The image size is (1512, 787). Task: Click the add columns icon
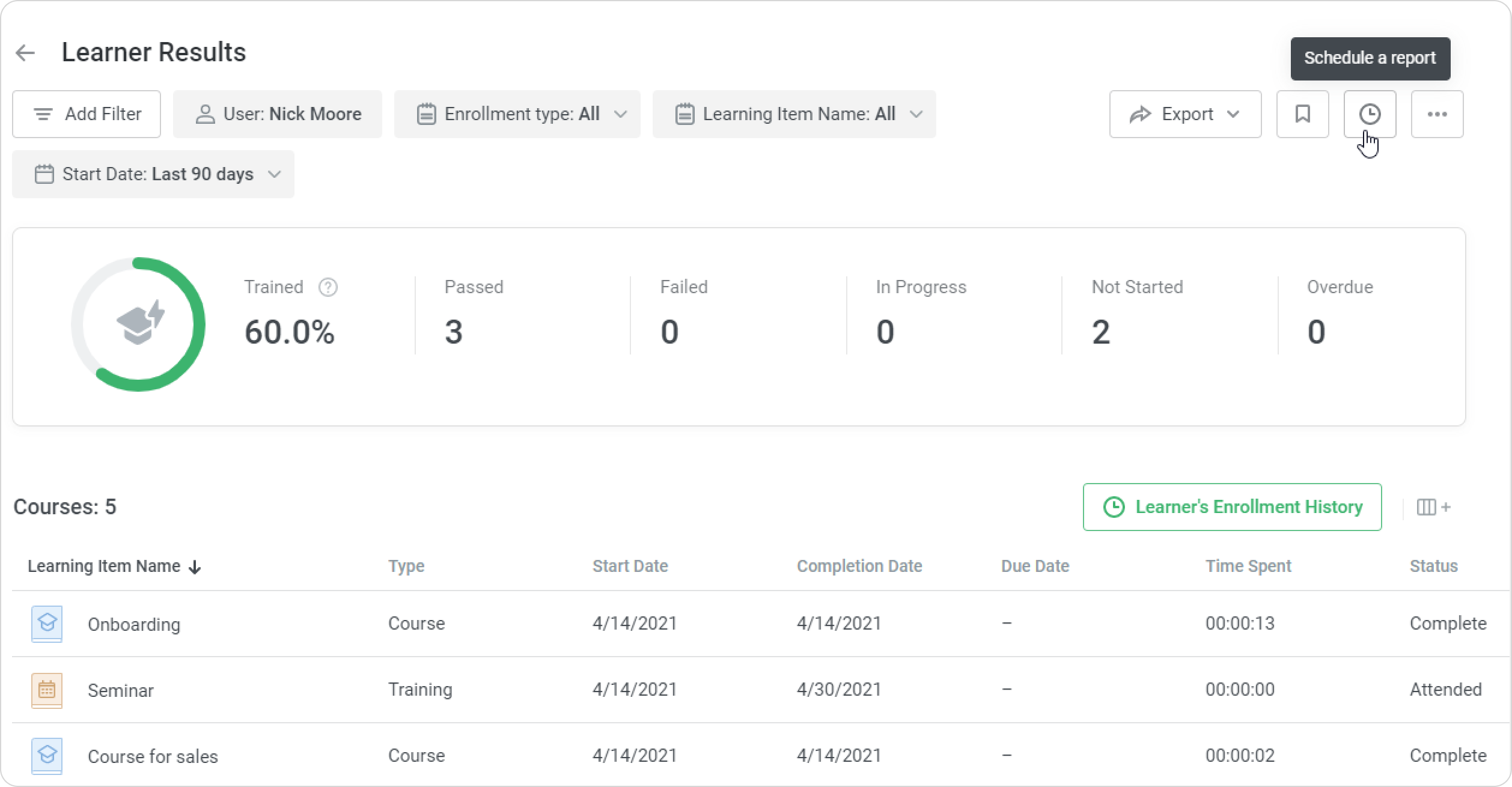click(1433, 507)
